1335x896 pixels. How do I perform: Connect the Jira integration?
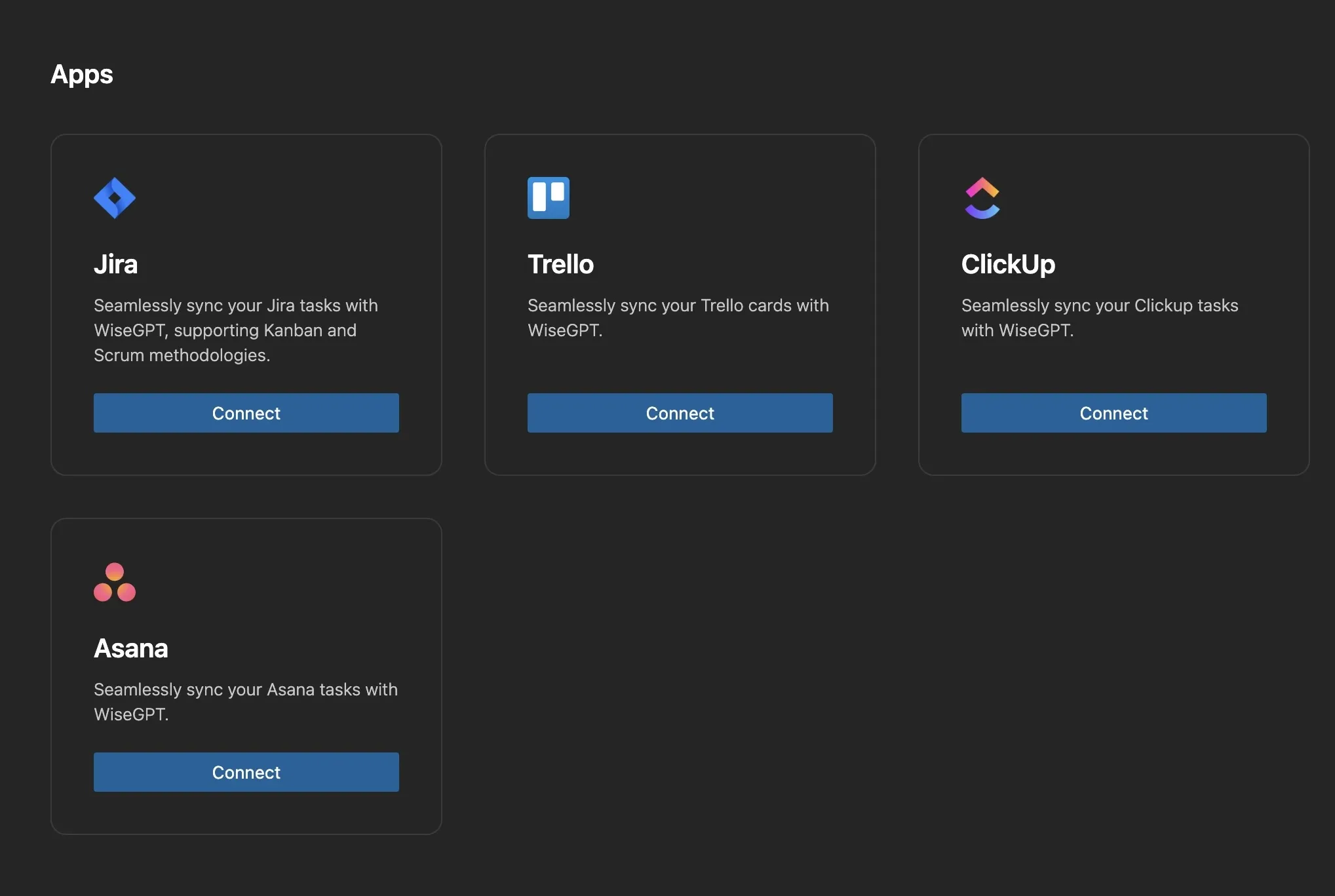246,413
